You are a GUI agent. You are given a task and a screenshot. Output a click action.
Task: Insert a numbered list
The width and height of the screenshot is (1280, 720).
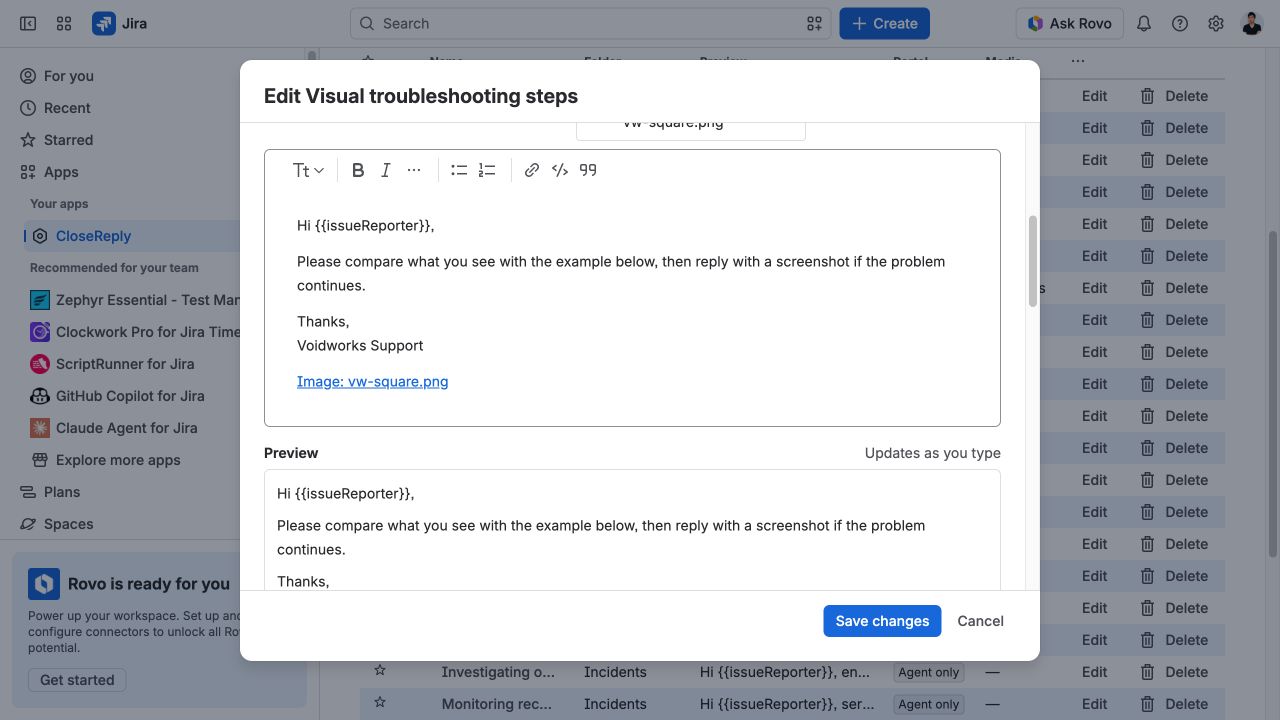[x=487, y=170]
